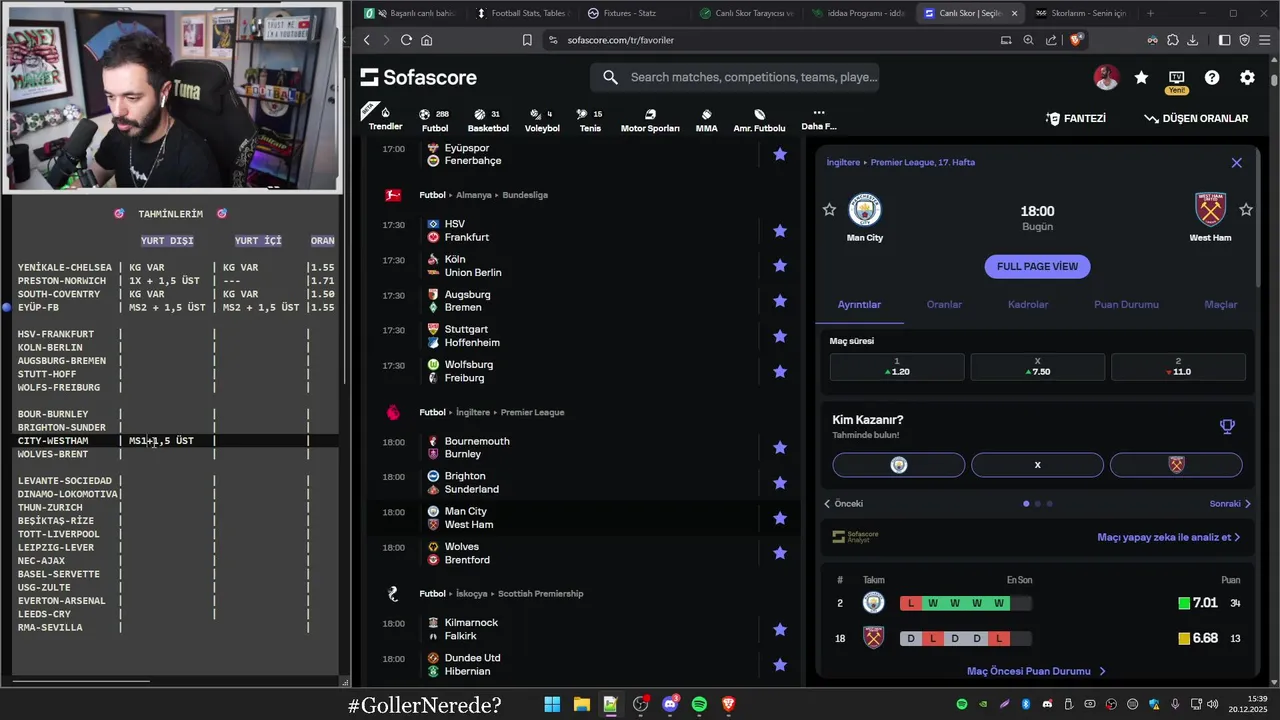
Task: Open Maç Öncesi Puan Durumu link
Action: point(1036,671)
